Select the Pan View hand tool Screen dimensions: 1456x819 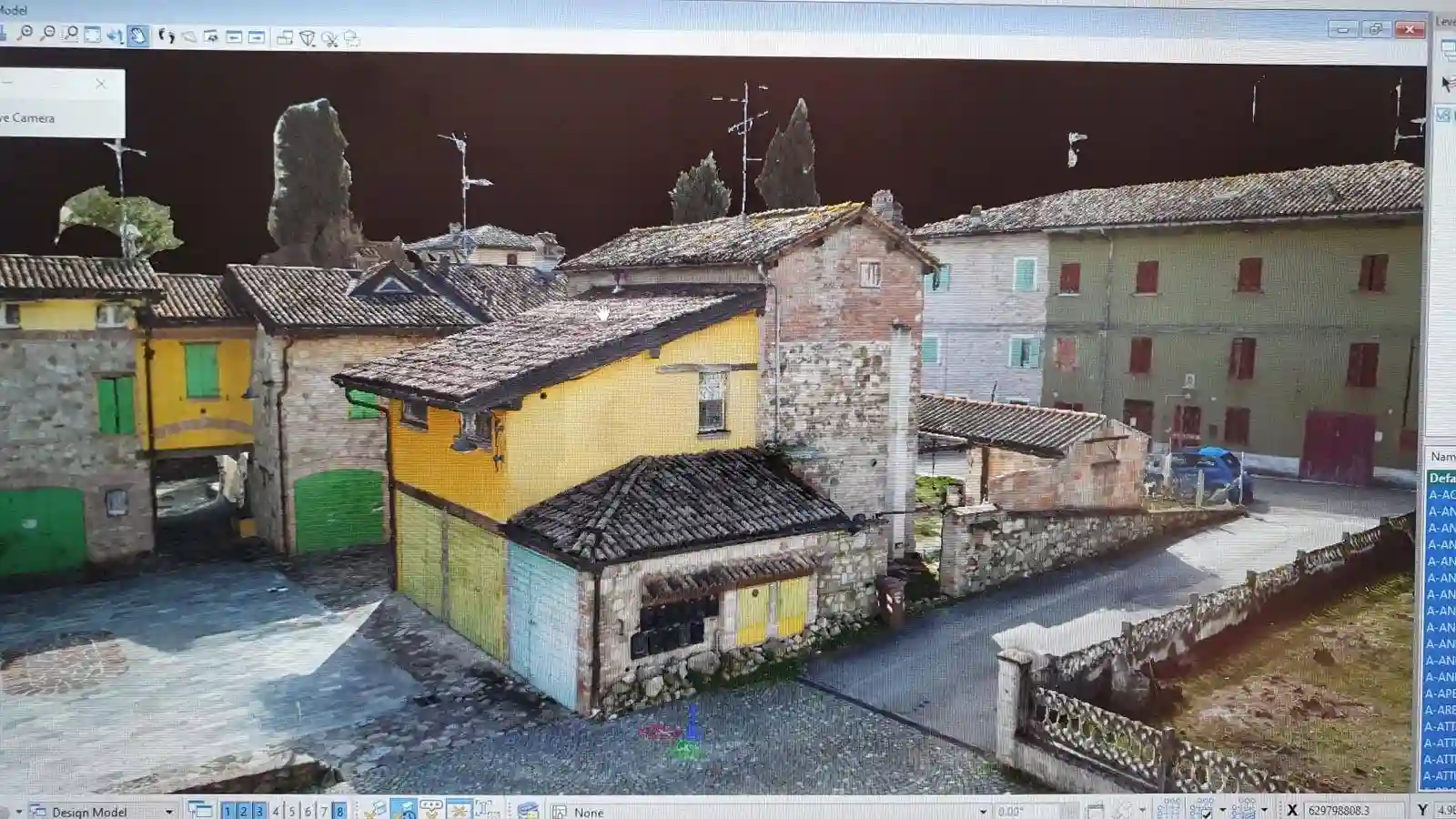137,35
